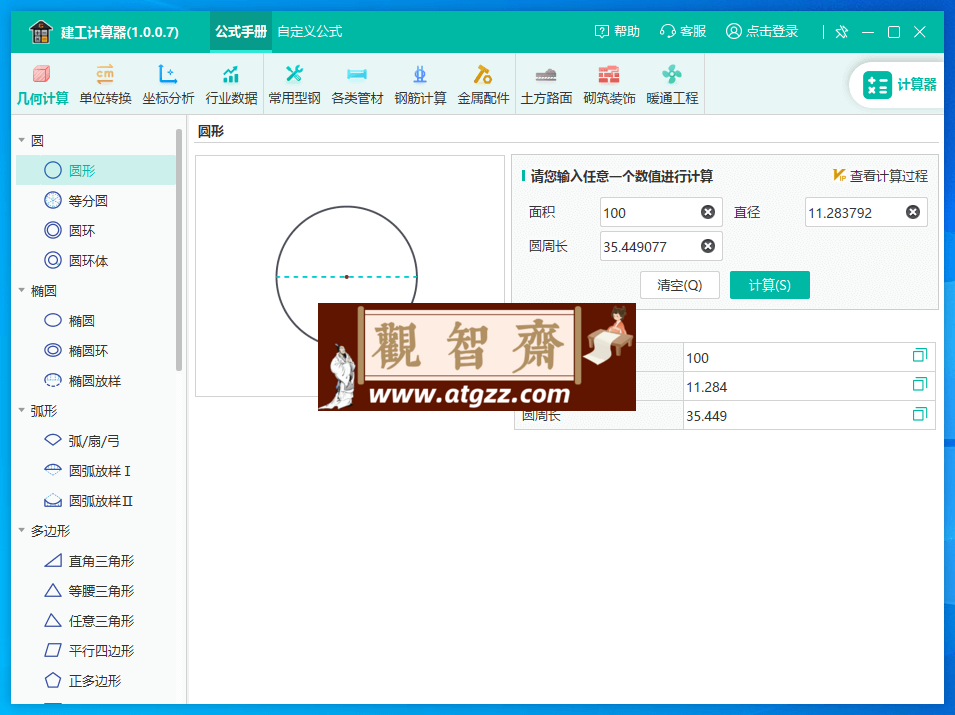Open the 砌筑装饰 masonry decoration tool

tap(609, 85)
